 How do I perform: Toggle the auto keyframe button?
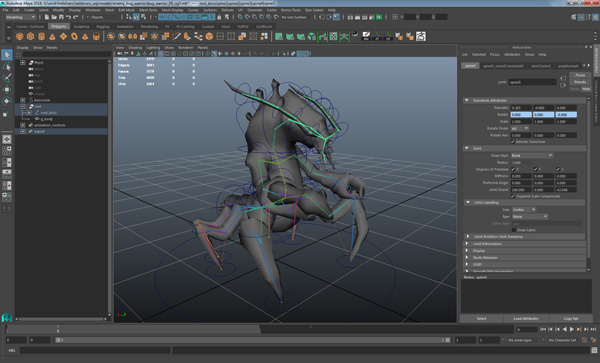point(584,340)
